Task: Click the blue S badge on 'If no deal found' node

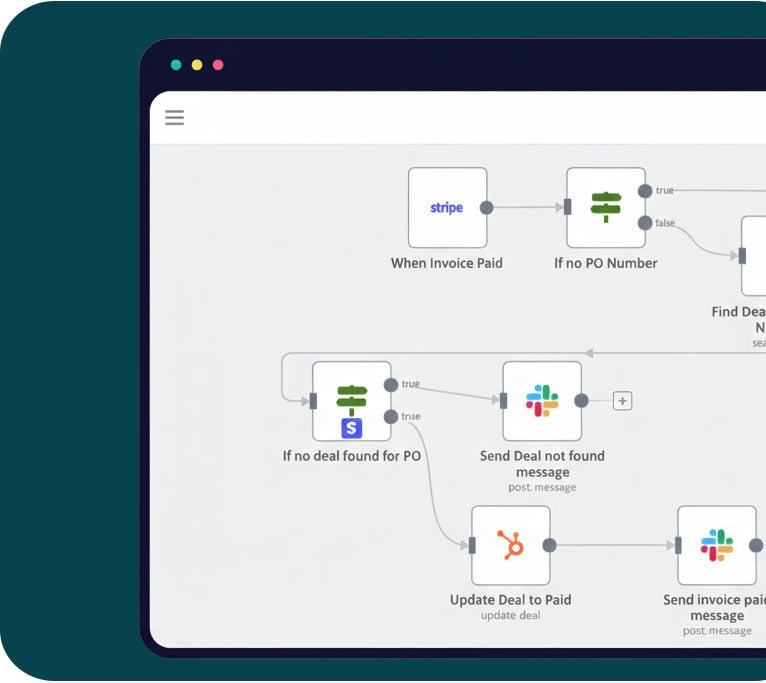Action: pos(352,428)
